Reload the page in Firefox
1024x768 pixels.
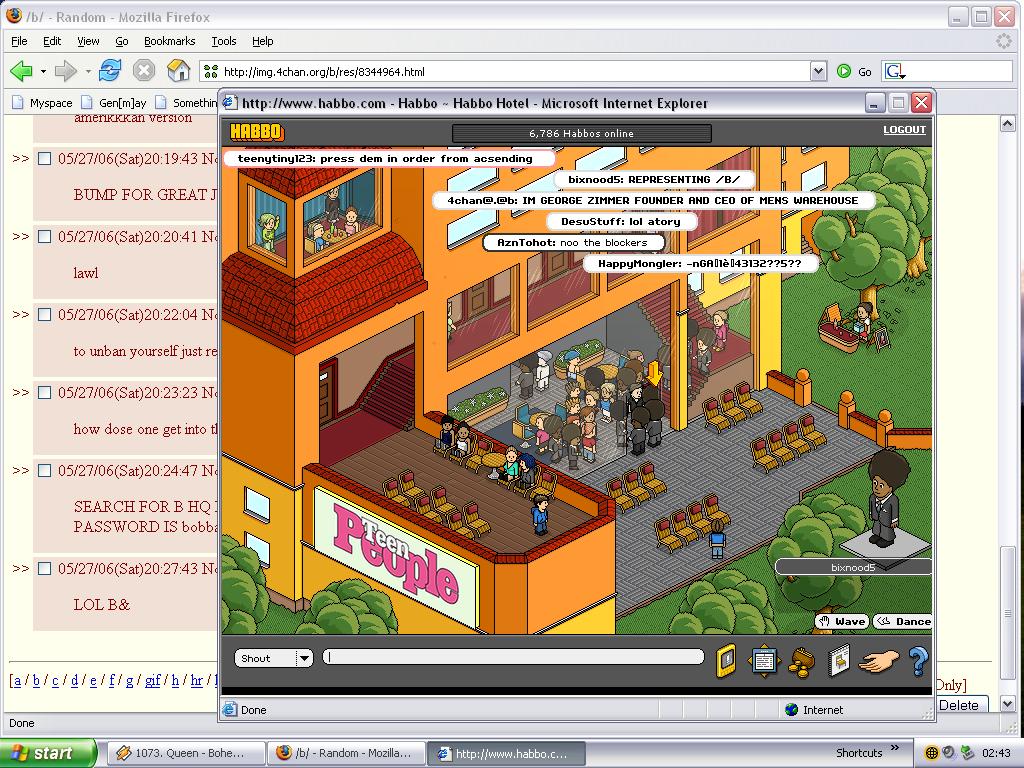[x=110, y=71]
